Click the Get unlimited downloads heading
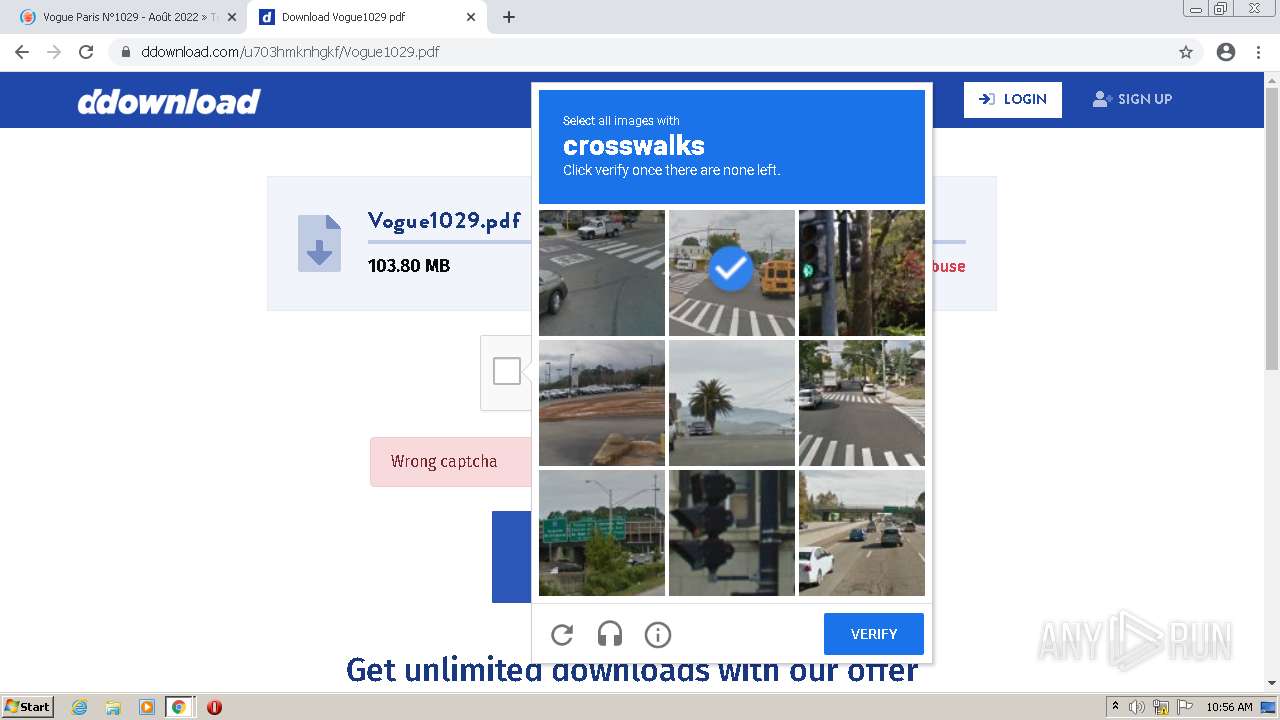The width and height of the screenshot is (1280, 720). pyautogui.click(x=632, y=669)
